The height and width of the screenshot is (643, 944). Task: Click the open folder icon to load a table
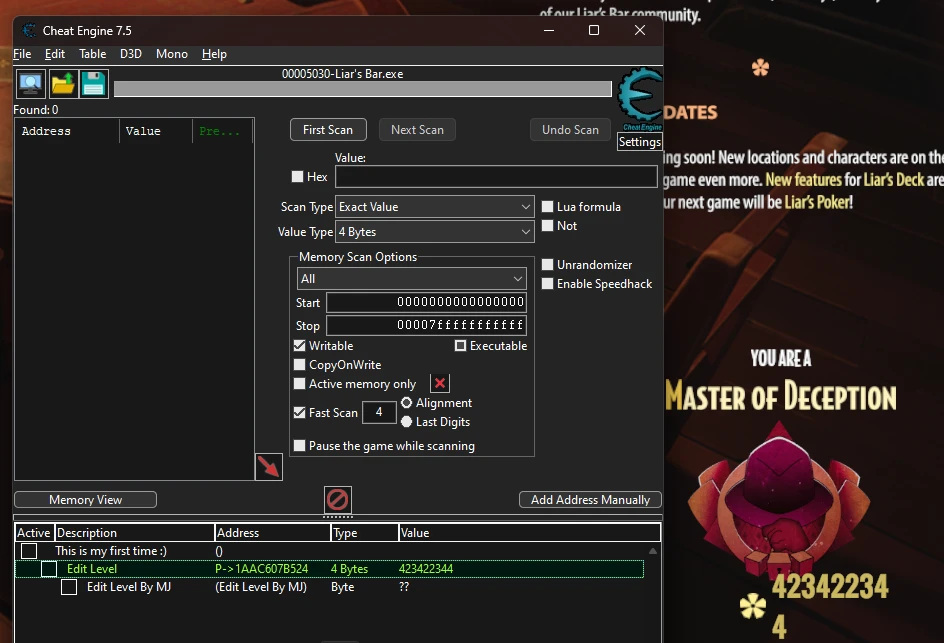coord(61,83)
